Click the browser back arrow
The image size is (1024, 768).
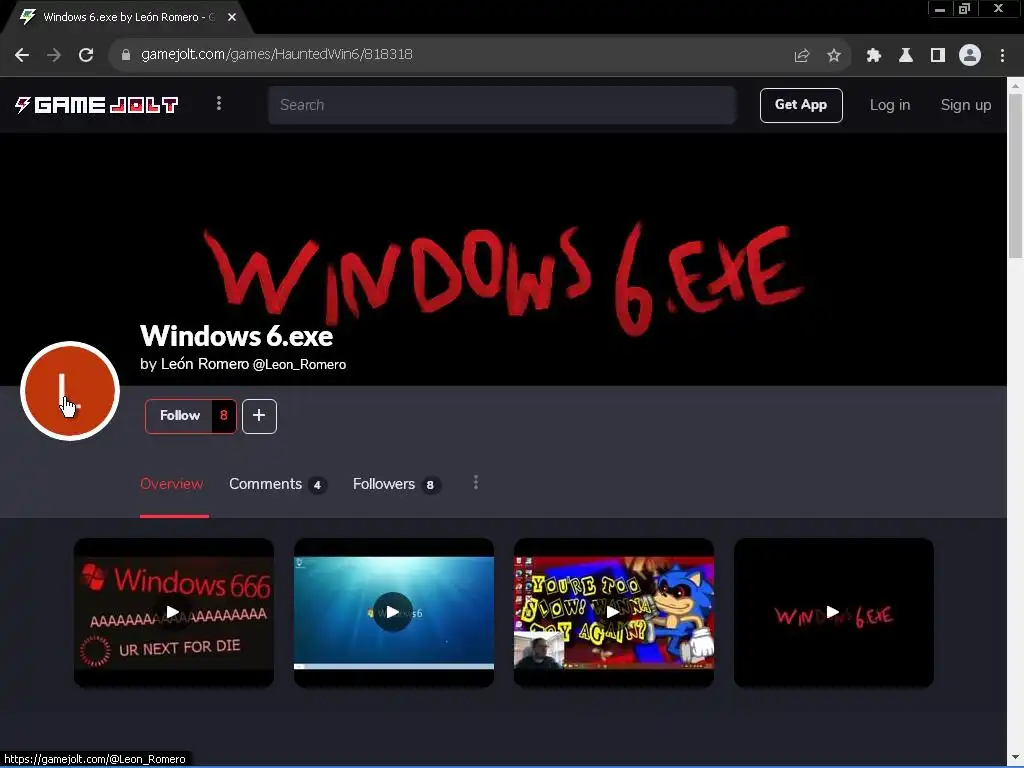coord(22,55)
